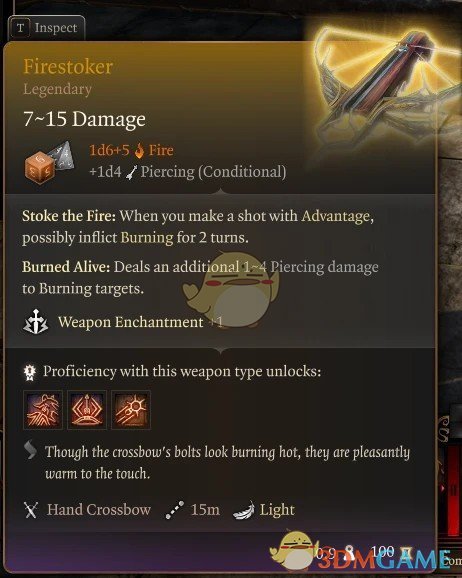This screenshot has width=462, height=578.
Task: Click the proficiency ribbon badge icon
Action: [29, 372]
